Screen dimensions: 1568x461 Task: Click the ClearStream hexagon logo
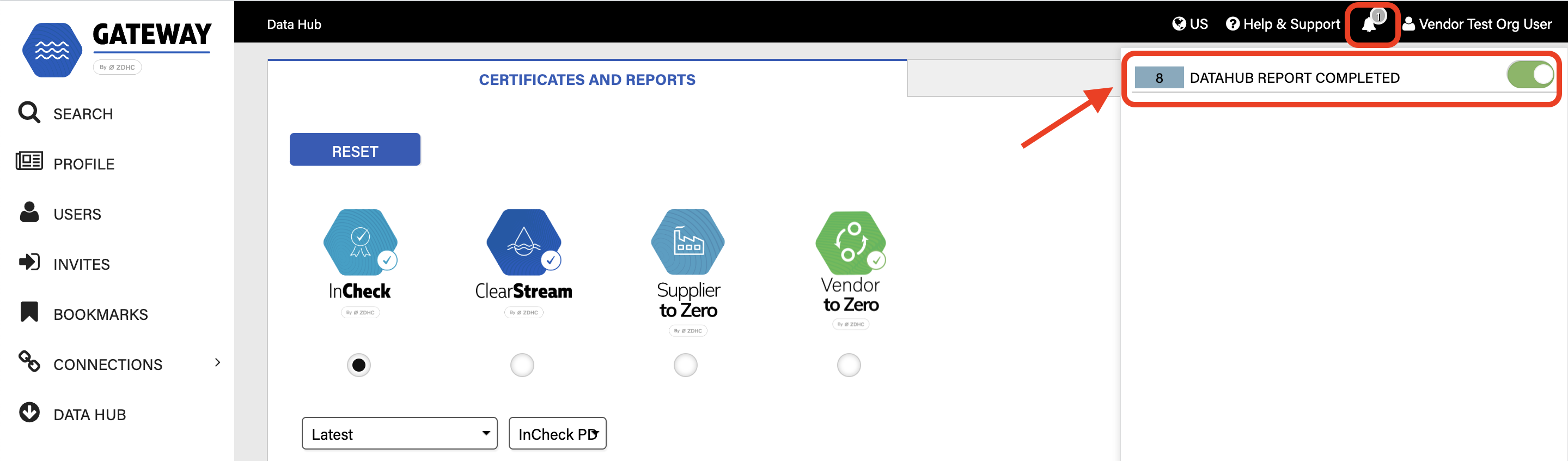523,242
